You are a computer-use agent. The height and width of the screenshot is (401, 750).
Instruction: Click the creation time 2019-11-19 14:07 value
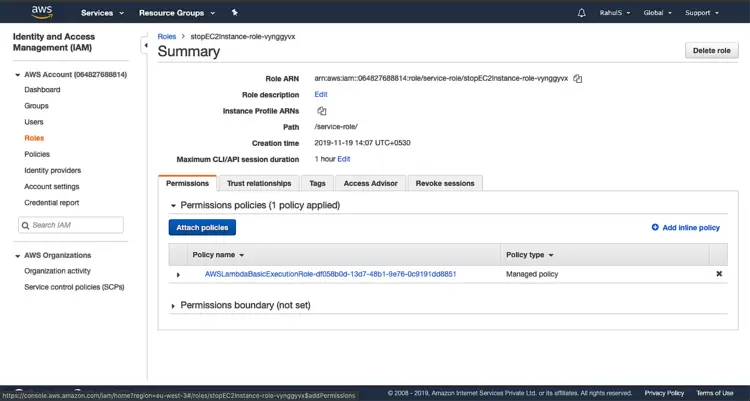(362, 143)
